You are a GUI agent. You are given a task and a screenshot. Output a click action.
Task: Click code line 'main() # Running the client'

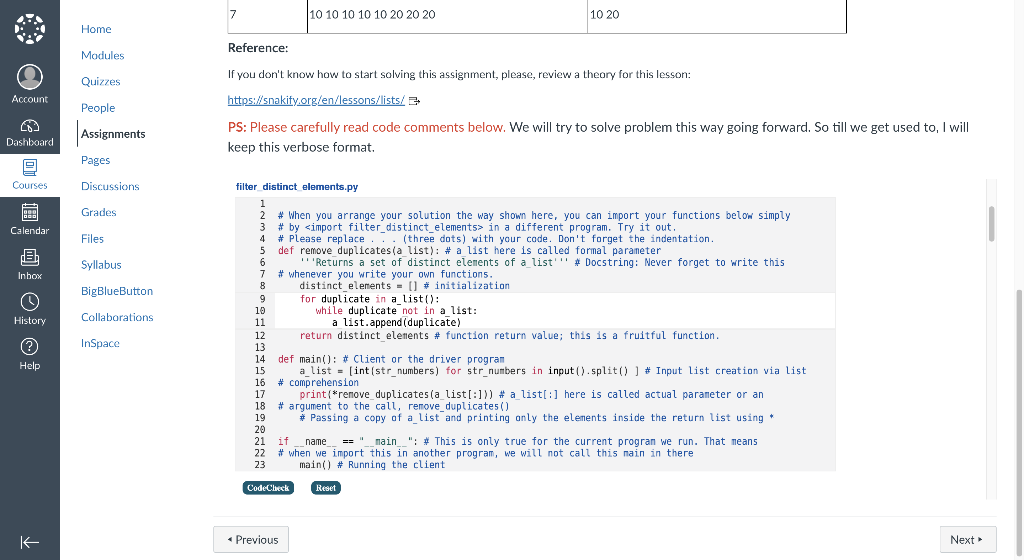[x=372, y=465]
